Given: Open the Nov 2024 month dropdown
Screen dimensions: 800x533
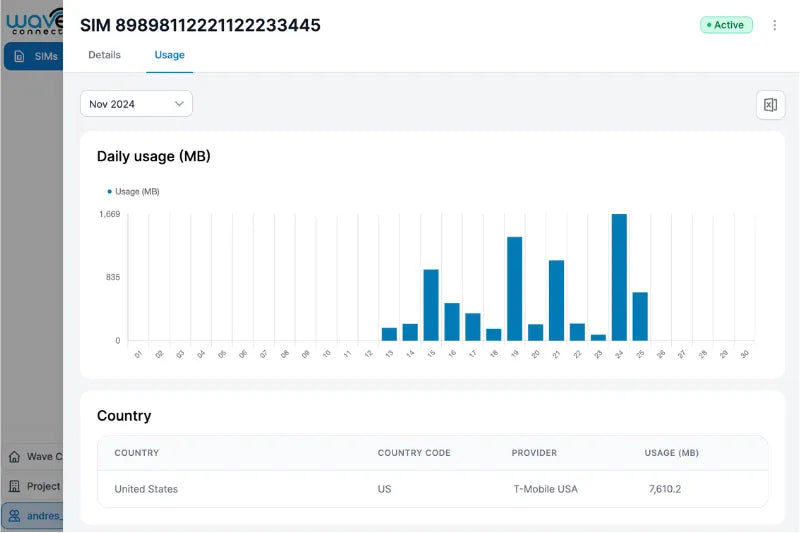Looking at the screenshot, I should point(136,104).
